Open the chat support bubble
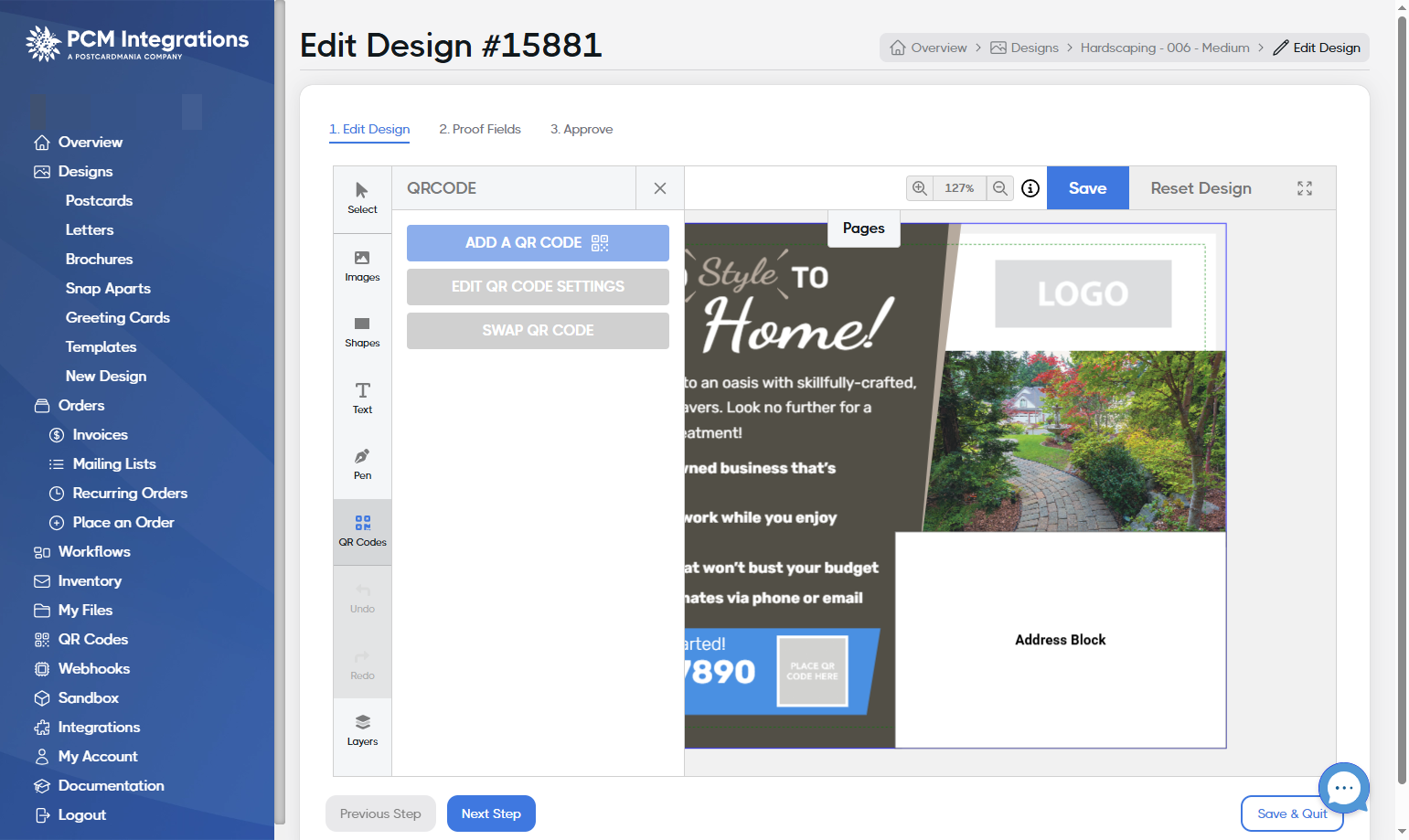 pyautogui.click(x=1344, y=788)
